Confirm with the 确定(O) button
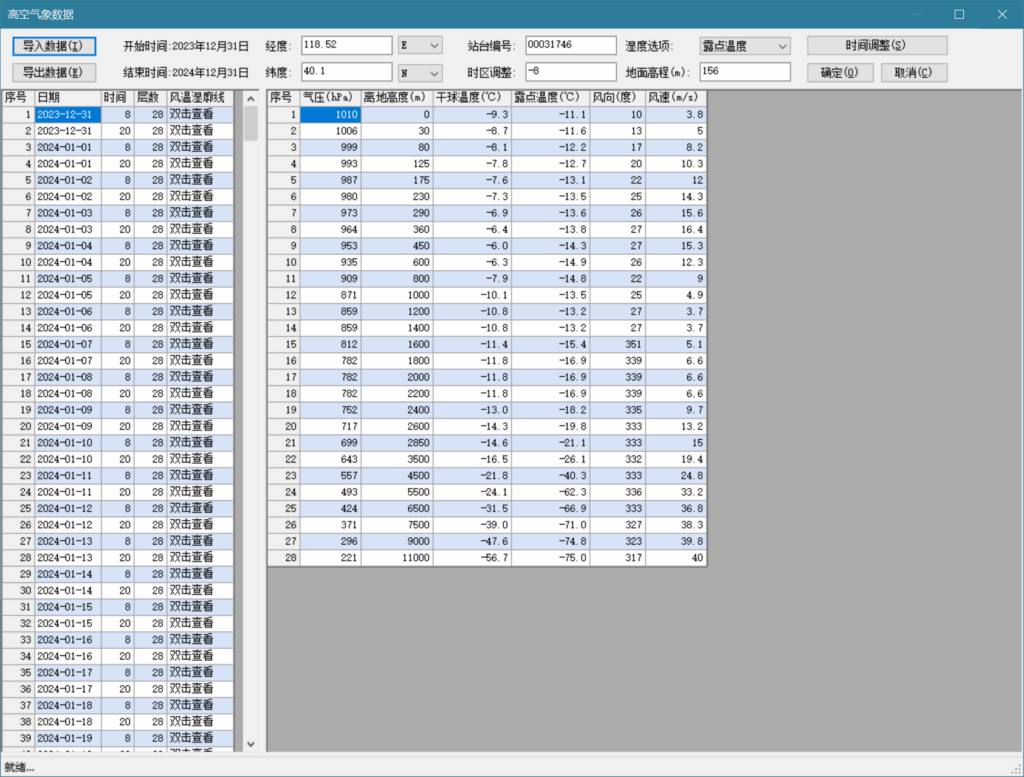This screenshot has height=777, width=1024. tap(839, 73)
